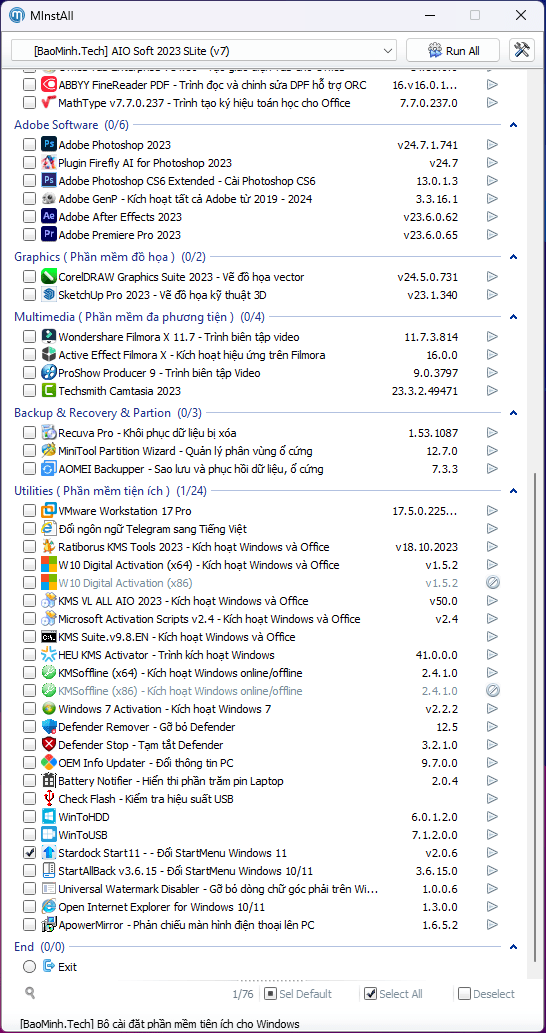The width and height of the screenshot is (546, 1033).
Task: Run HEU KMS Activator play arrow
Action: tap(492, 655)
